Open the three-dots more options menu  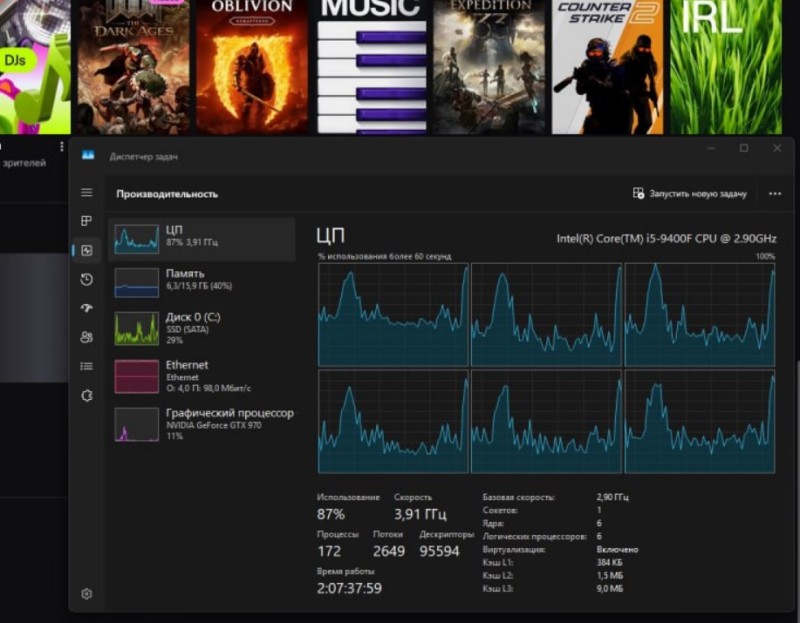point(775,194)
